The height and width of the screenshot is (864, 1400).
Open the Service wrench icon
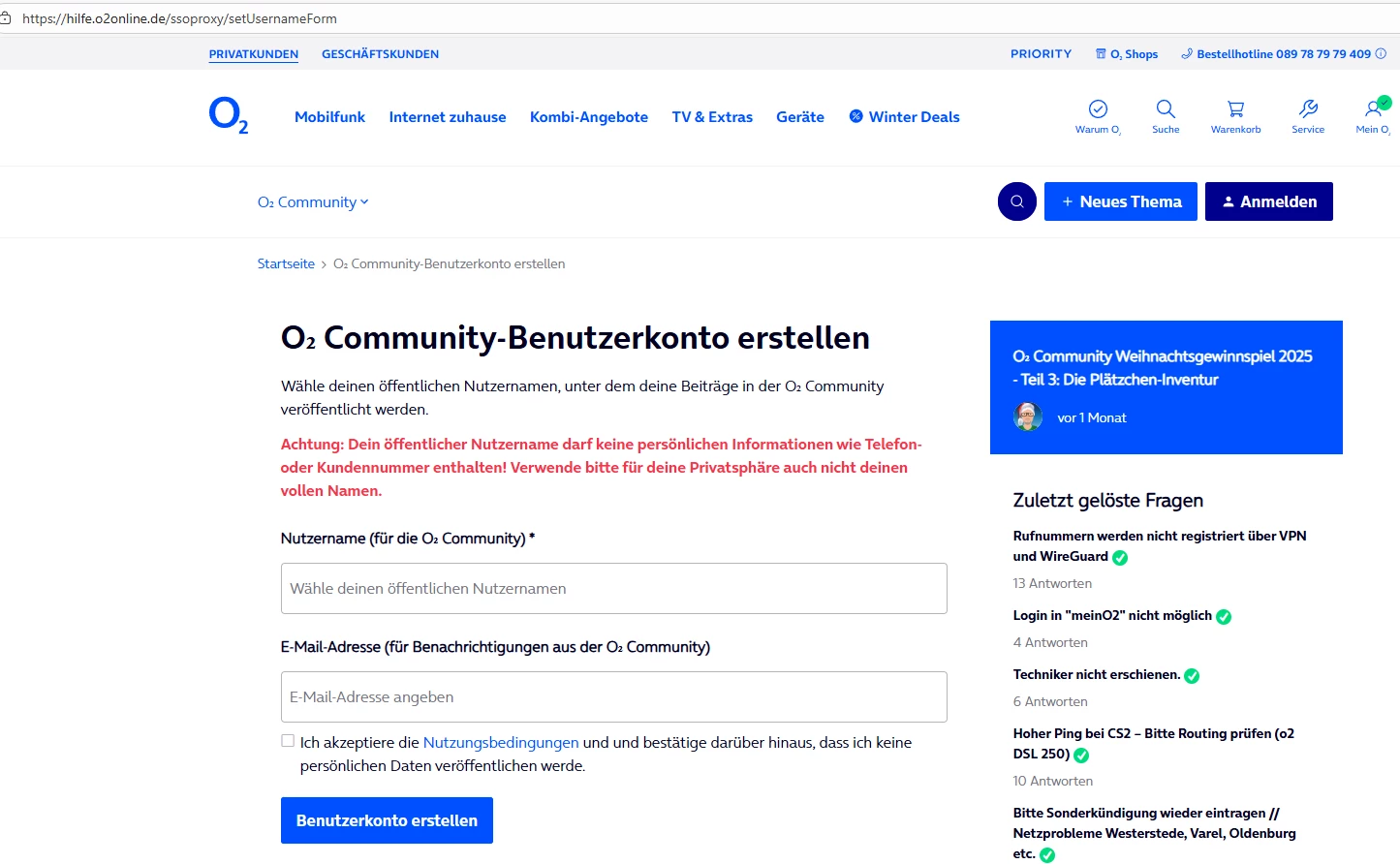tap(1308, 108)
